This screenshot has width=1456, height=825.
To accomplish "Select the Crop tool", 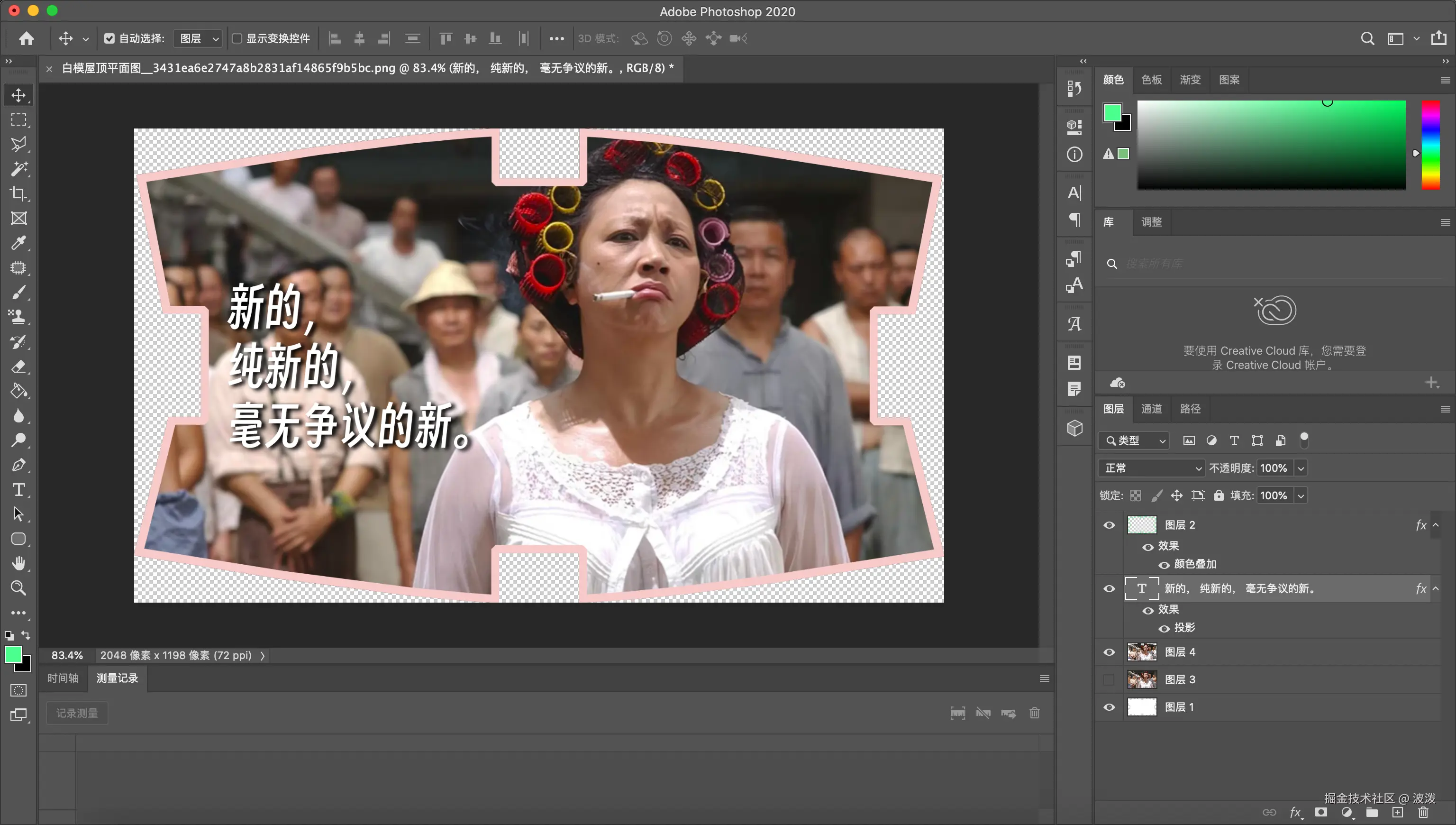I will (18, 193).
